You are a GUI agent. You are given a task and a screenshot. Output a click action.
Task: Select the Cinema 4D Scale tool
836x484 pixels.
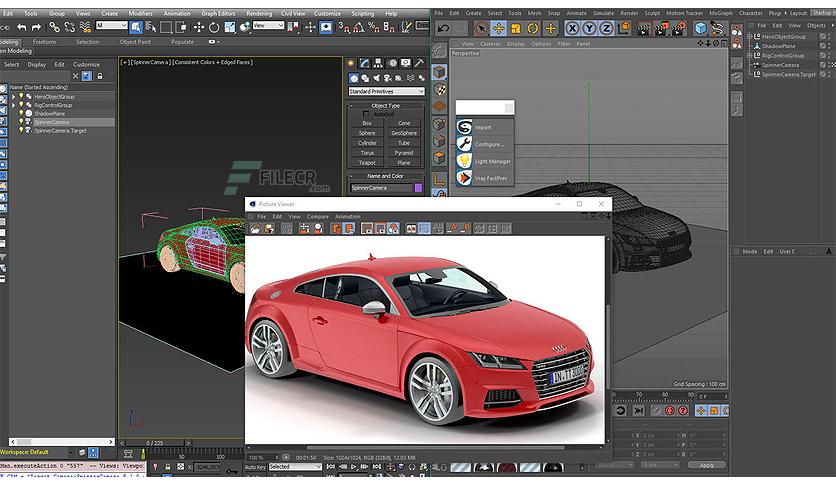516,29
